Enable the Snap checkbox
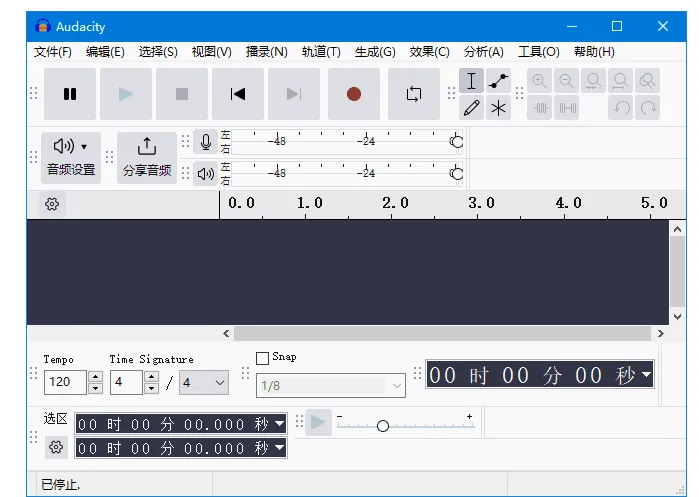This screenshot has height=497, width=699. 263,358
